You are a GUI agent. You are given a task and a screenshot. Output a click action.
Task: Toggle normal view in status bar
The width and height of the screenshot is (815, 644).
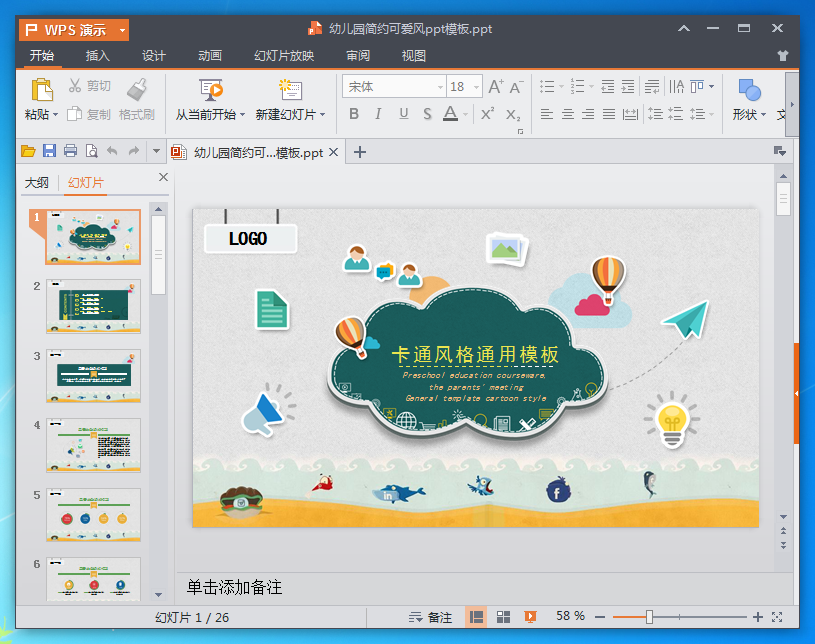[x=476, y=617]
